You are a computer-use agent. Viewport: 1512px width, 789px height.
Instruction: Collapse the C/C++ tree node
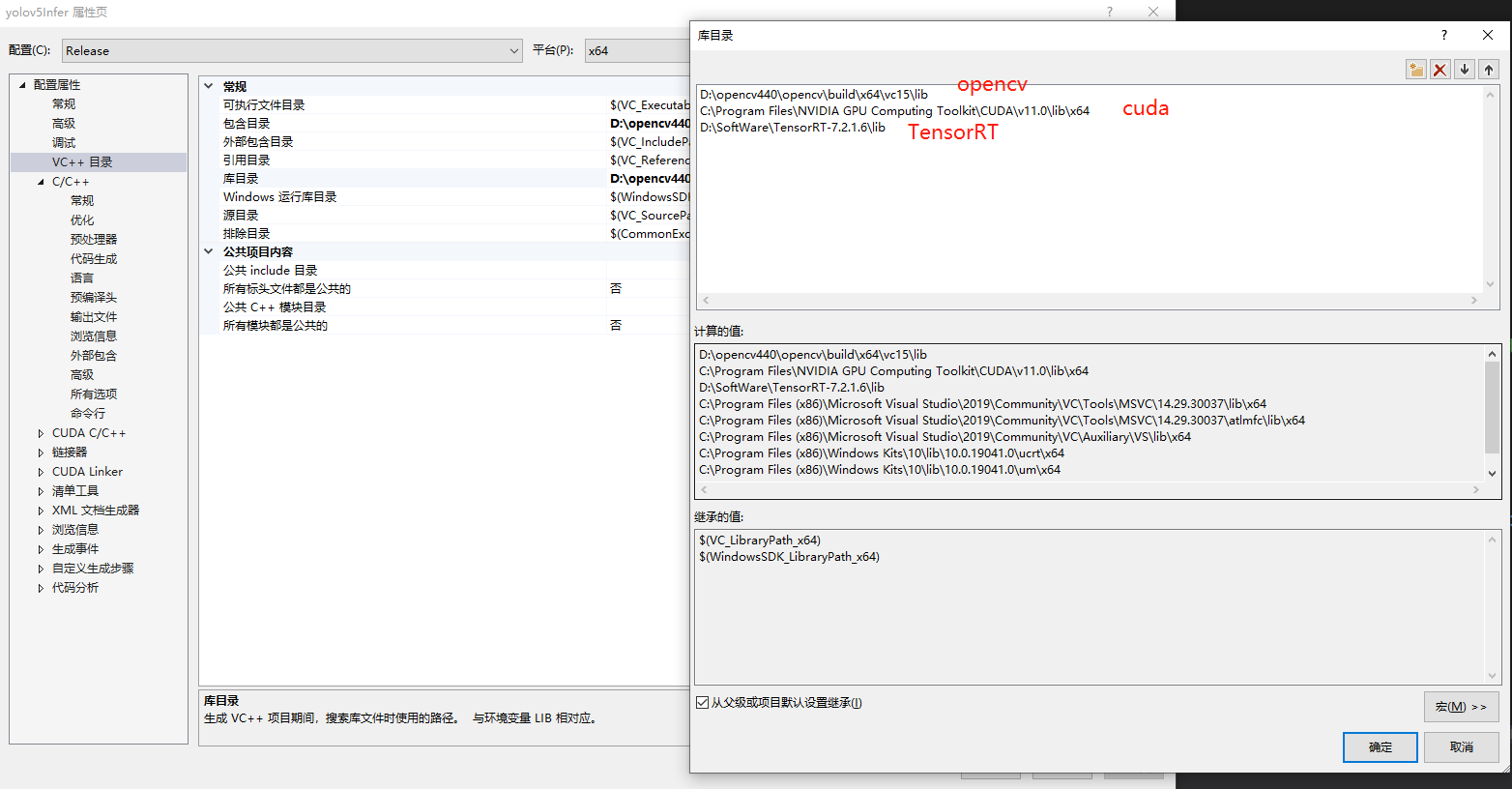tap(41, 182)
